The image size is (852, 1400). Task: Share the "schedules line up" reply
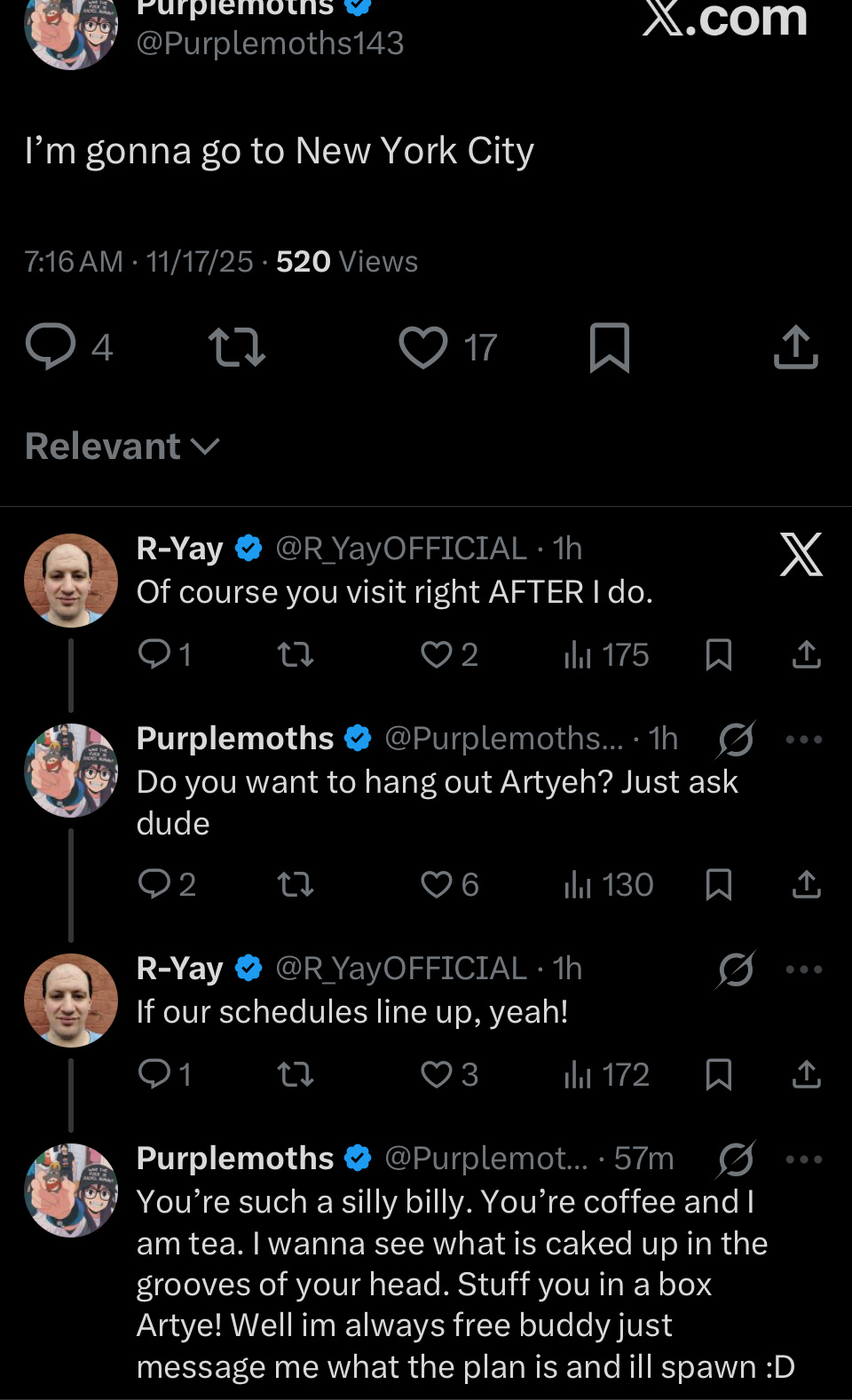pos(806,1075)
